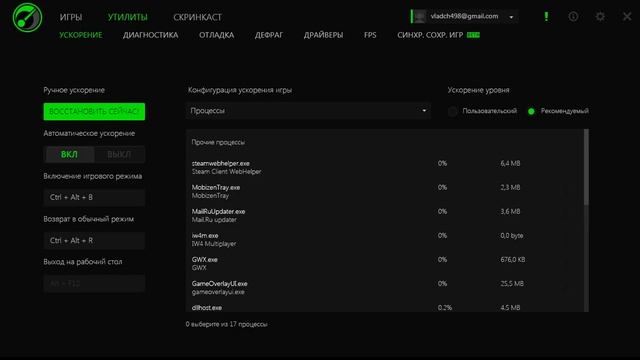Image resolution: width=640 pixels, height=360 pixels.
Task: Click the Steam Client WebHelper description text
Action: [227, 172]
